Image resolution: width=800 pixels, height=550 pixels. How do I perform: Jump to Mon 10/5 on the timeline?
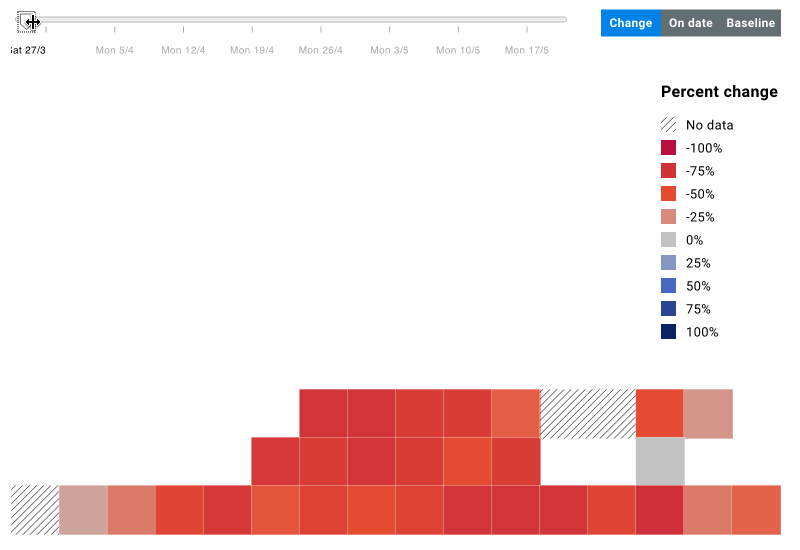pyautogui.click(x=458, y=50)
